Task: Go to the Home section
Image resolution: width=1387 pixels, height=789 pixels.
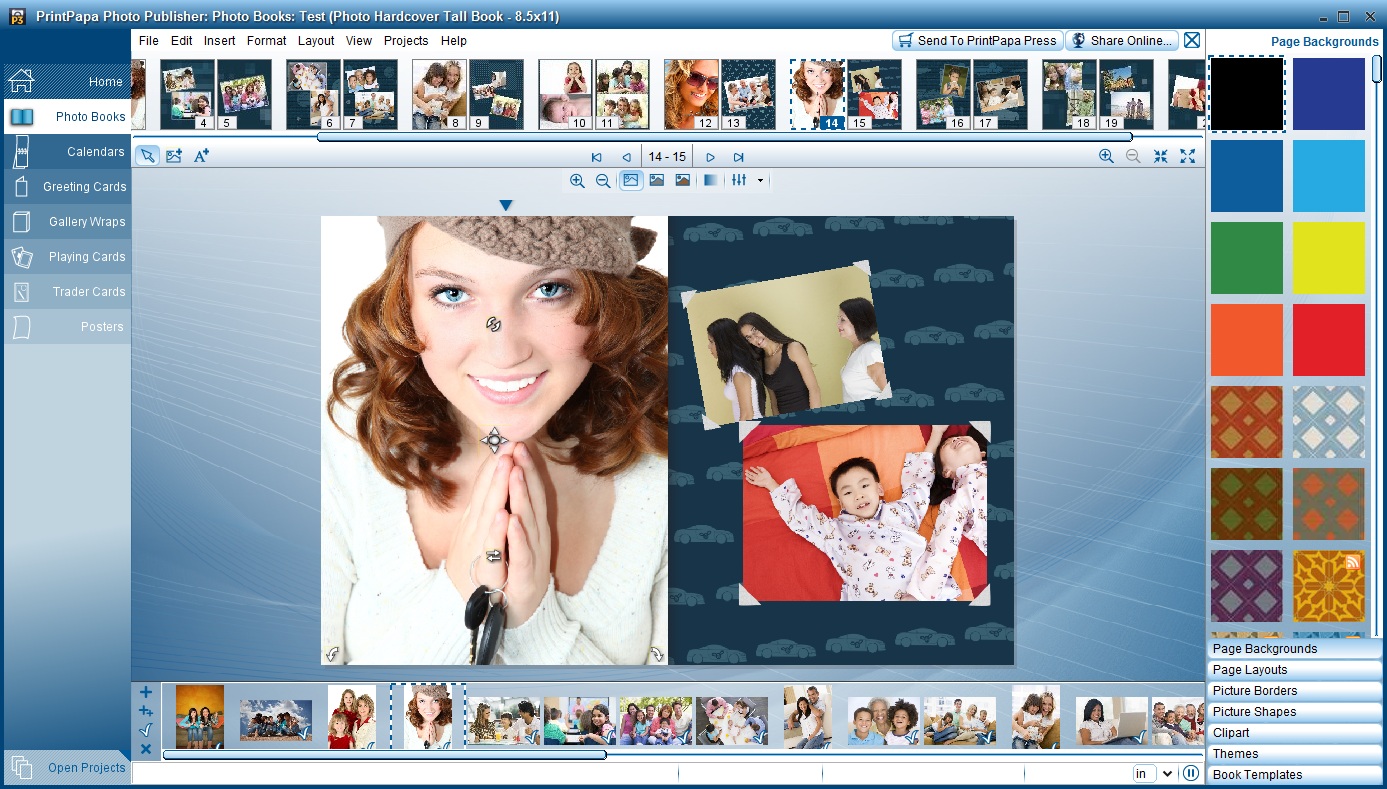Action: pyautogui.click(x=66, y=81)
